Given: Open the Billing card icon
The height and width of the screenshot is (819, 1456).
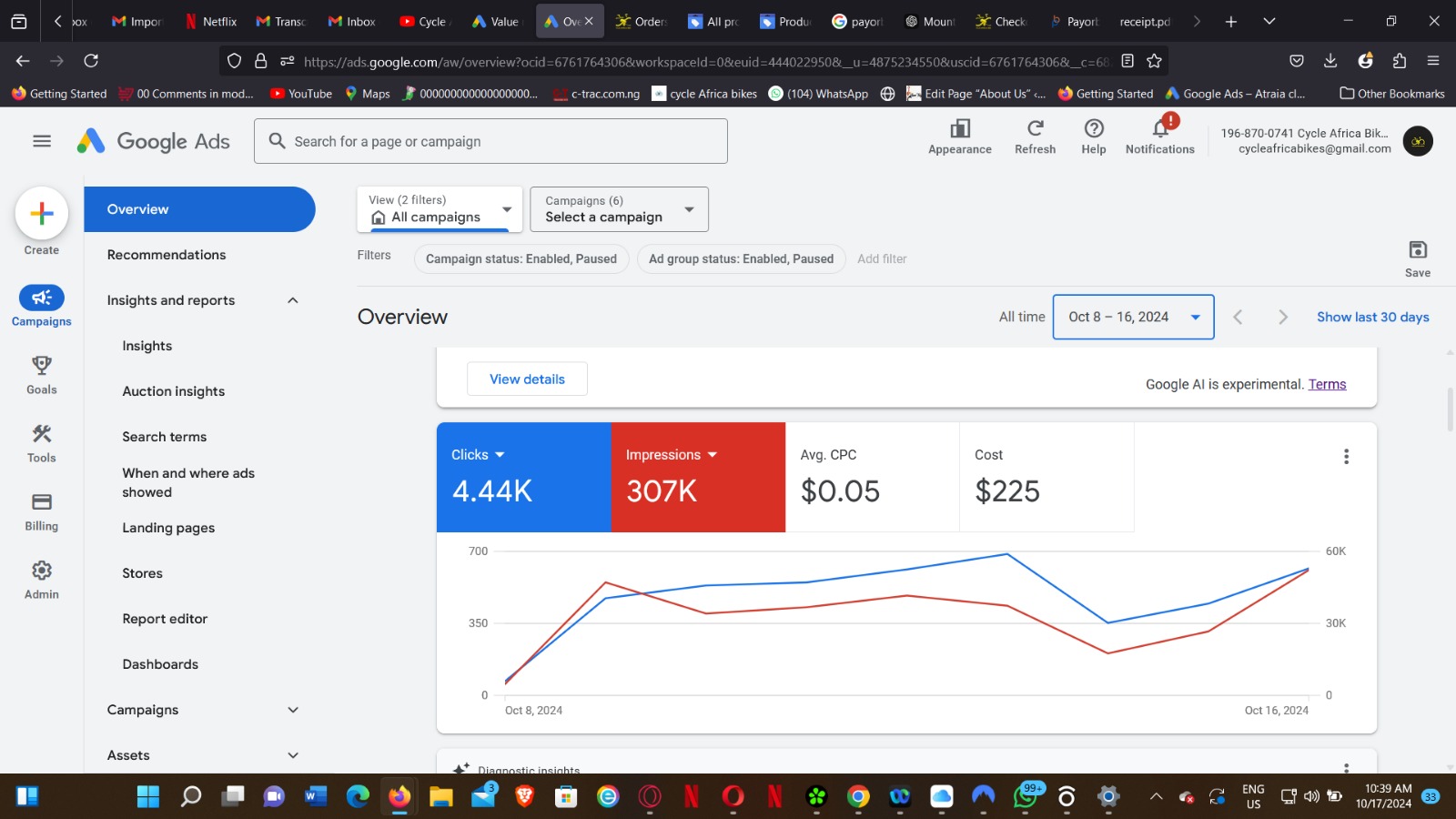Looking at the screenshot, I should (x=42, y=502).
